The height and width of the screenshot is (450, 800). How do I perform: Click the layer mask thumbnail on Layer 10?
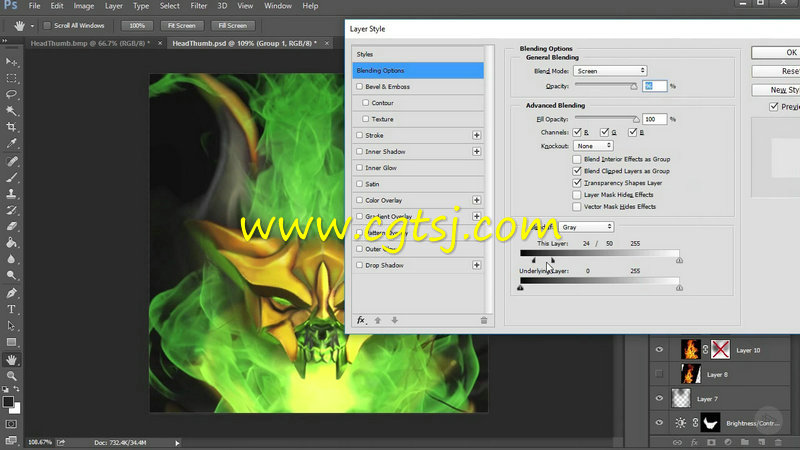pos(720,350)
